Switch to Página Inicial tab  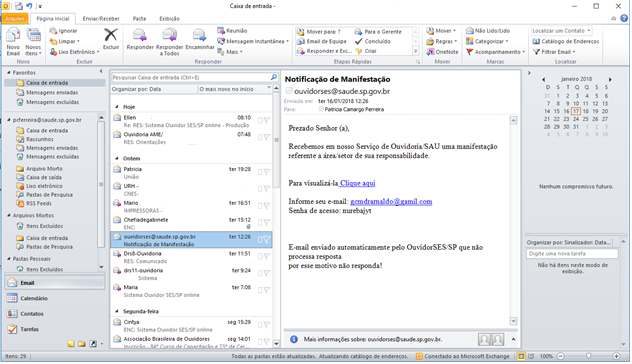point(53,19)
